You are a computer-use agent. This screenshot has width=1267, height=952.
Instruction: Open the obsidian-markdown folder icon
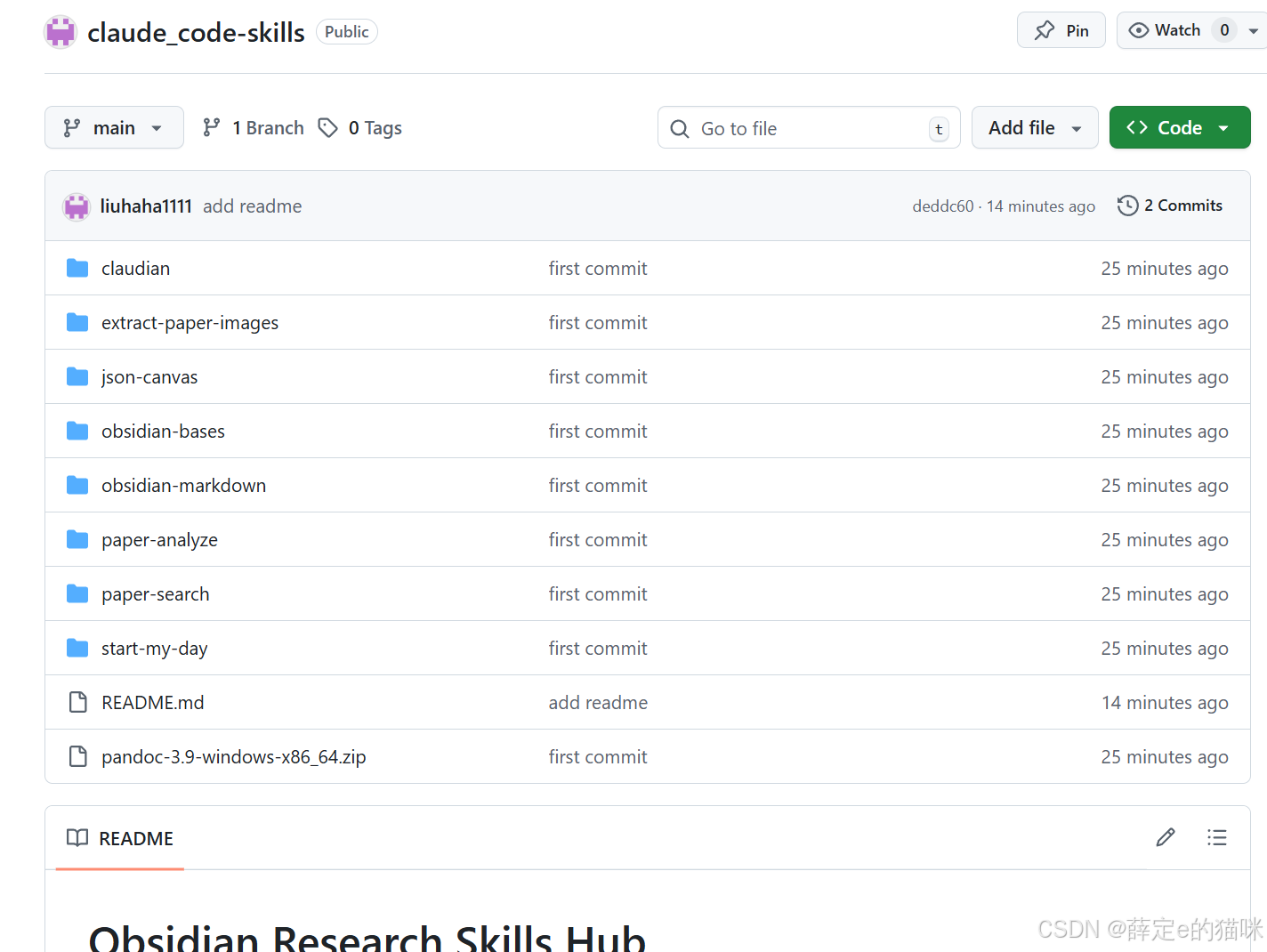tap(77, 485)
